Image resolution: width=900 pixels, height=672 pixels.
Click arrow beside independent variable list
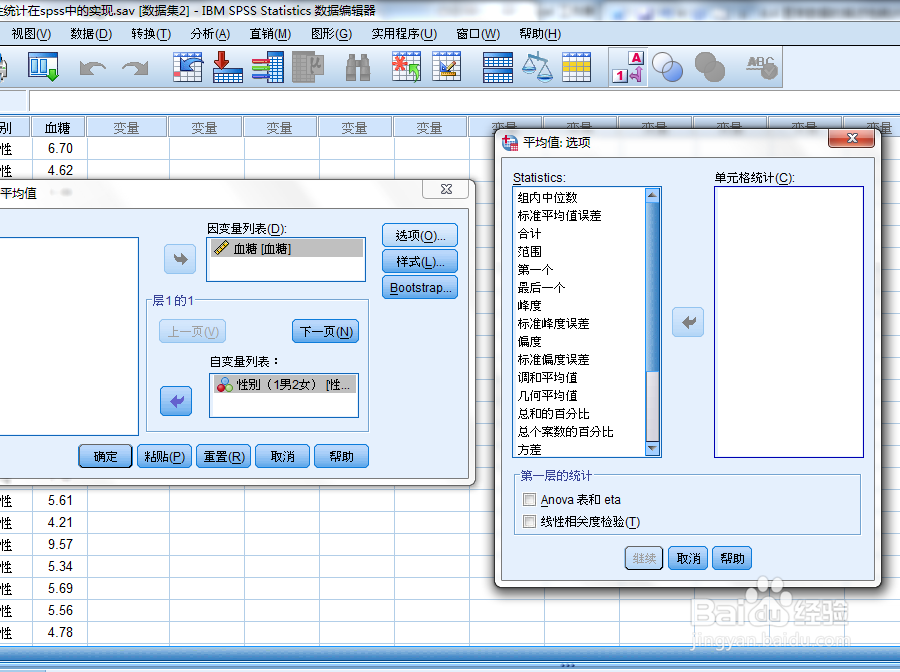click(x=176, y=401)
